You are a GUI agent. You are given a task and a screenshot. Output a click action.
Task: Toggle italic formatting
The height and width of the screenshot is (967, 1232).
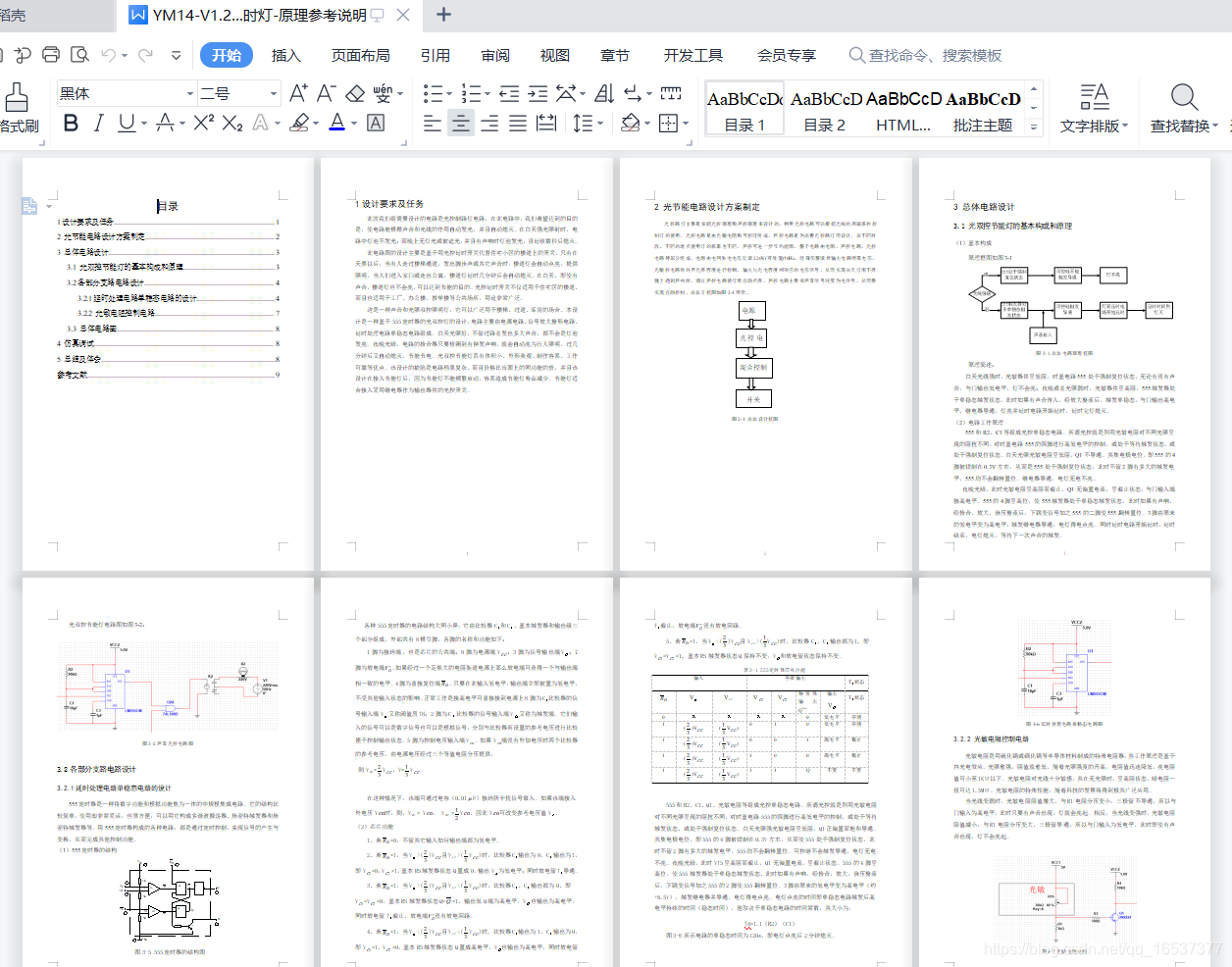tap(100, 123)
